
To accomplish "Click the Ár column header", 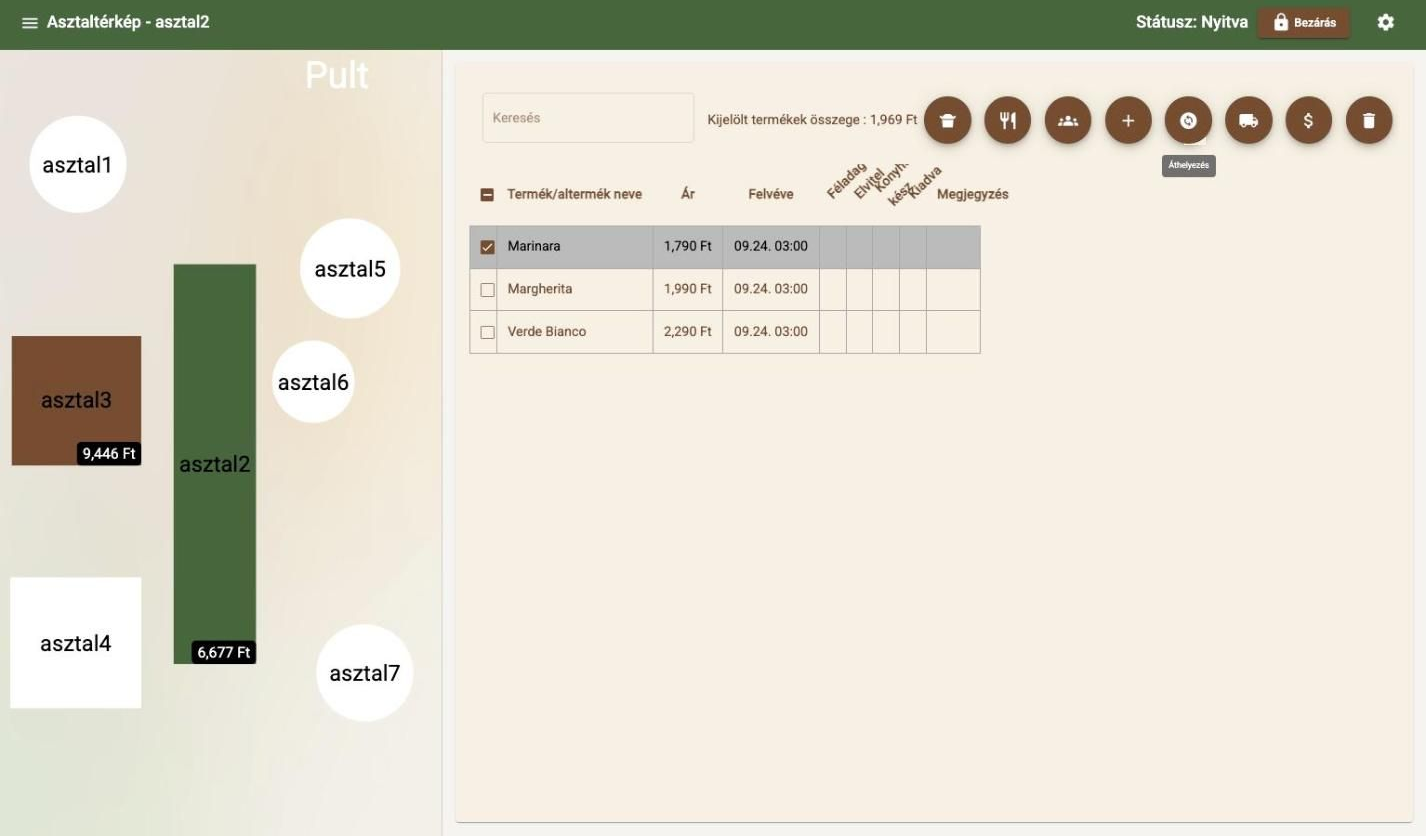I will [688, 194].
